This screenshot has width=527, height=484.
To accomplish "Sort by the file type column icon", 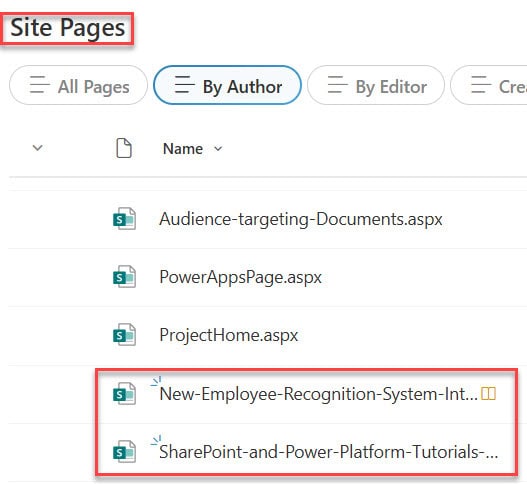I will click(x=124, y=148).
